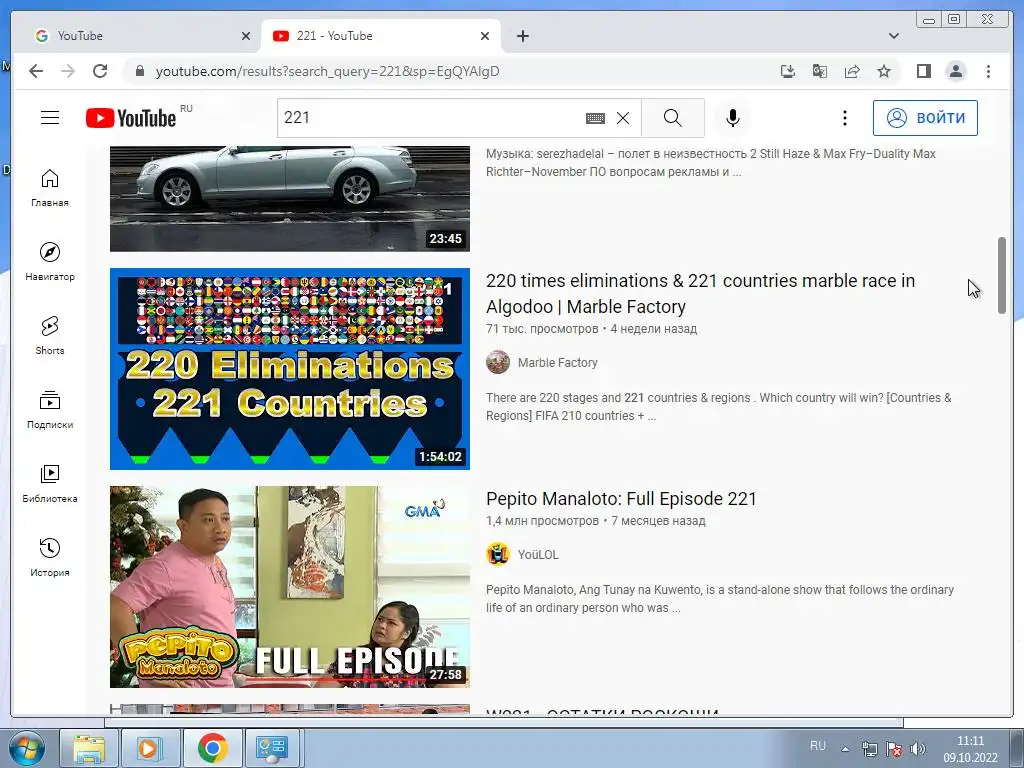The height and width of the screenshot is (768, 1024).
Task: Open Shorts in the sidebar
Action: point(50,335)
